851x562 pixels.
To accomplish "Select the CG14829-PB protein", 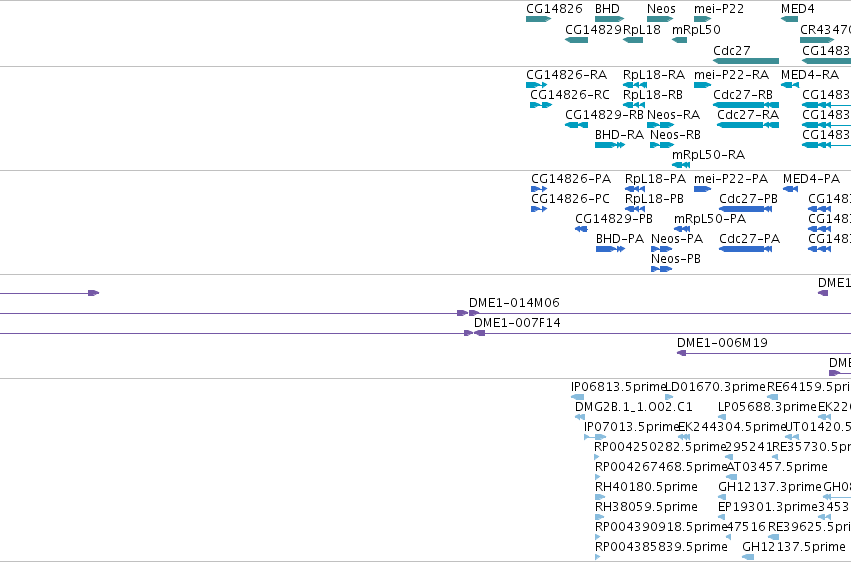I will tap(581, 229).
